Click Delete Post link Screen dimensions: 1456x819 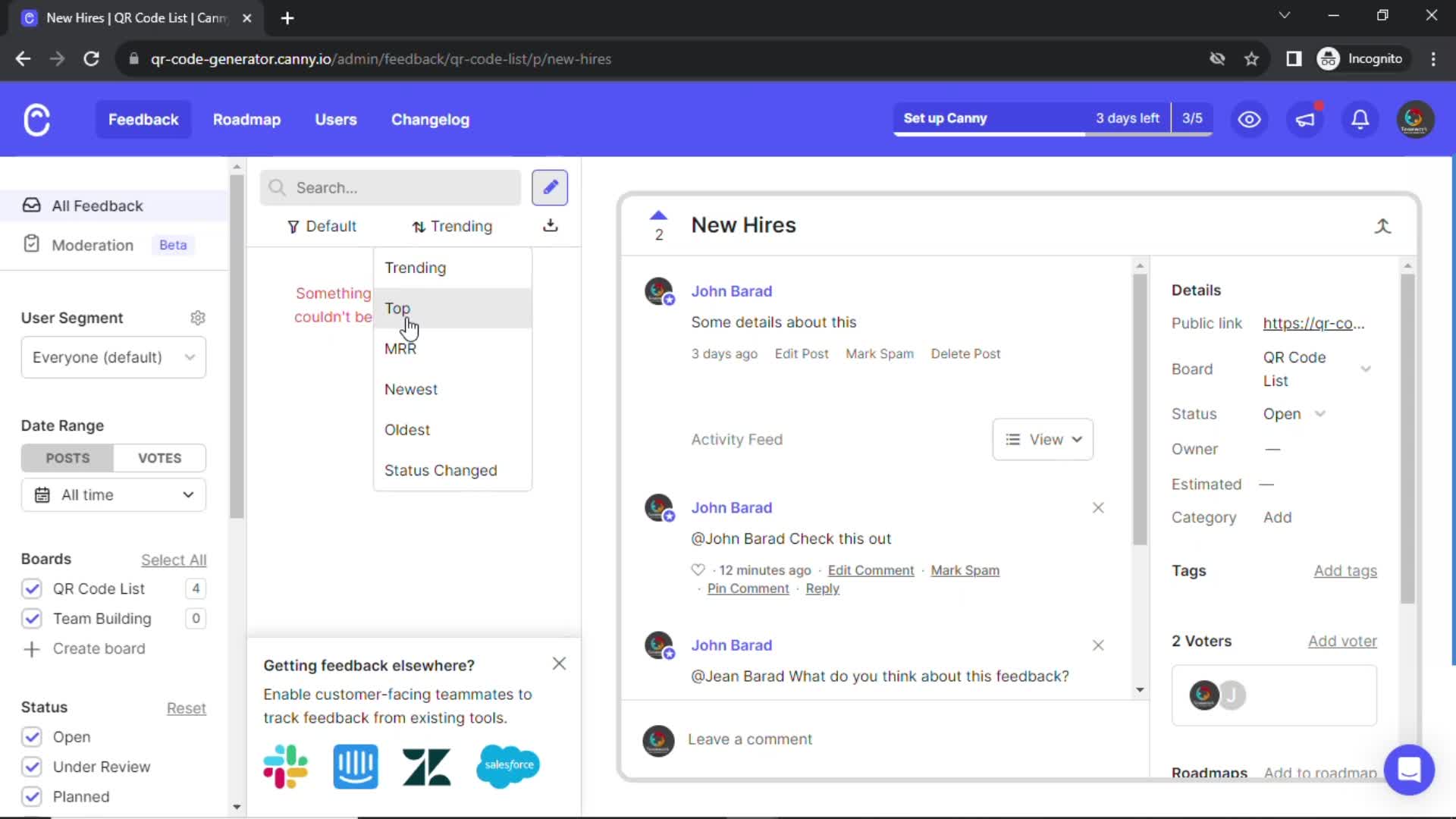[965, 354]
